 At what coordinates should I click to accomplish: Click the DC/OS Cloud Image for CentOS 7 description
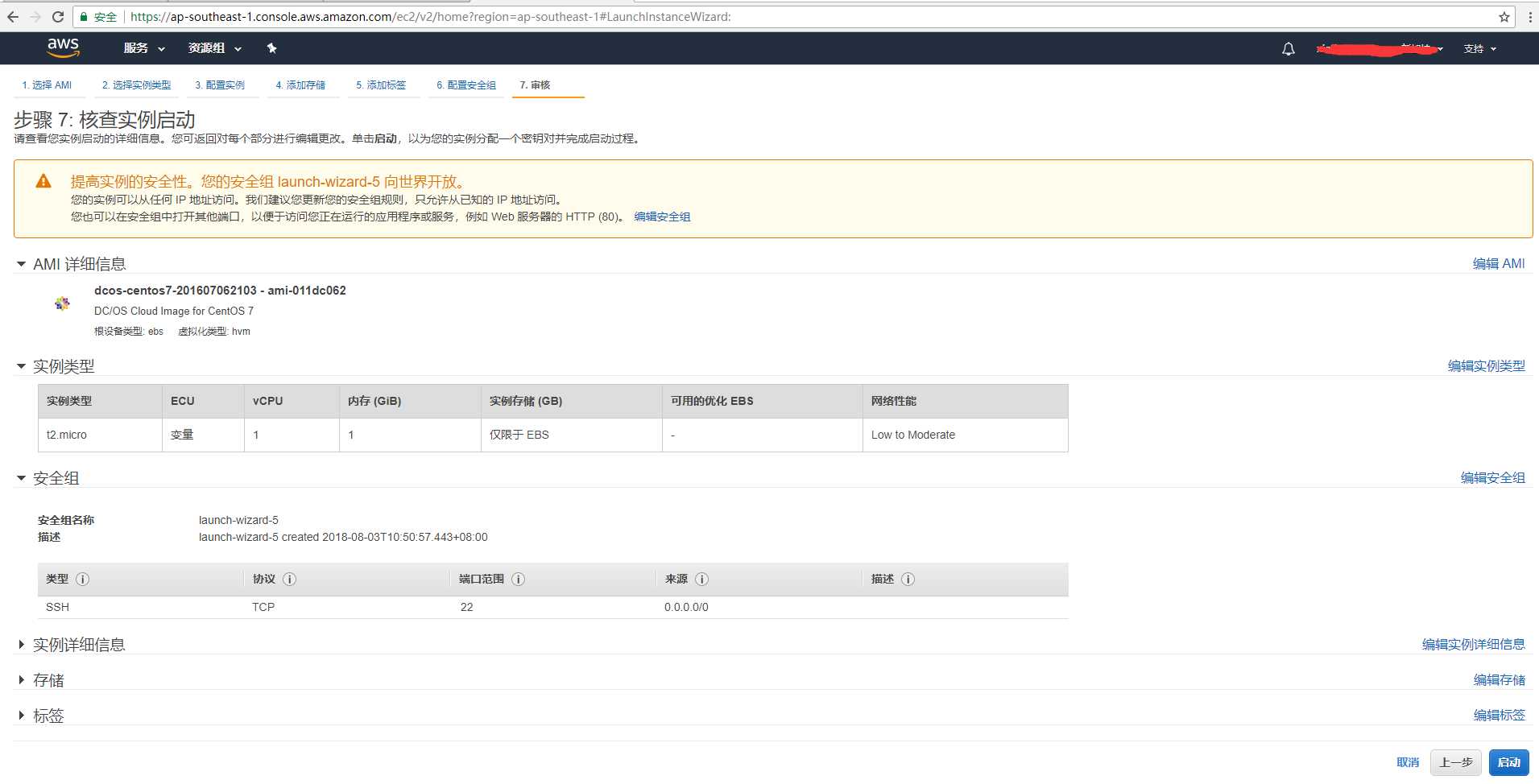[174, 311]
